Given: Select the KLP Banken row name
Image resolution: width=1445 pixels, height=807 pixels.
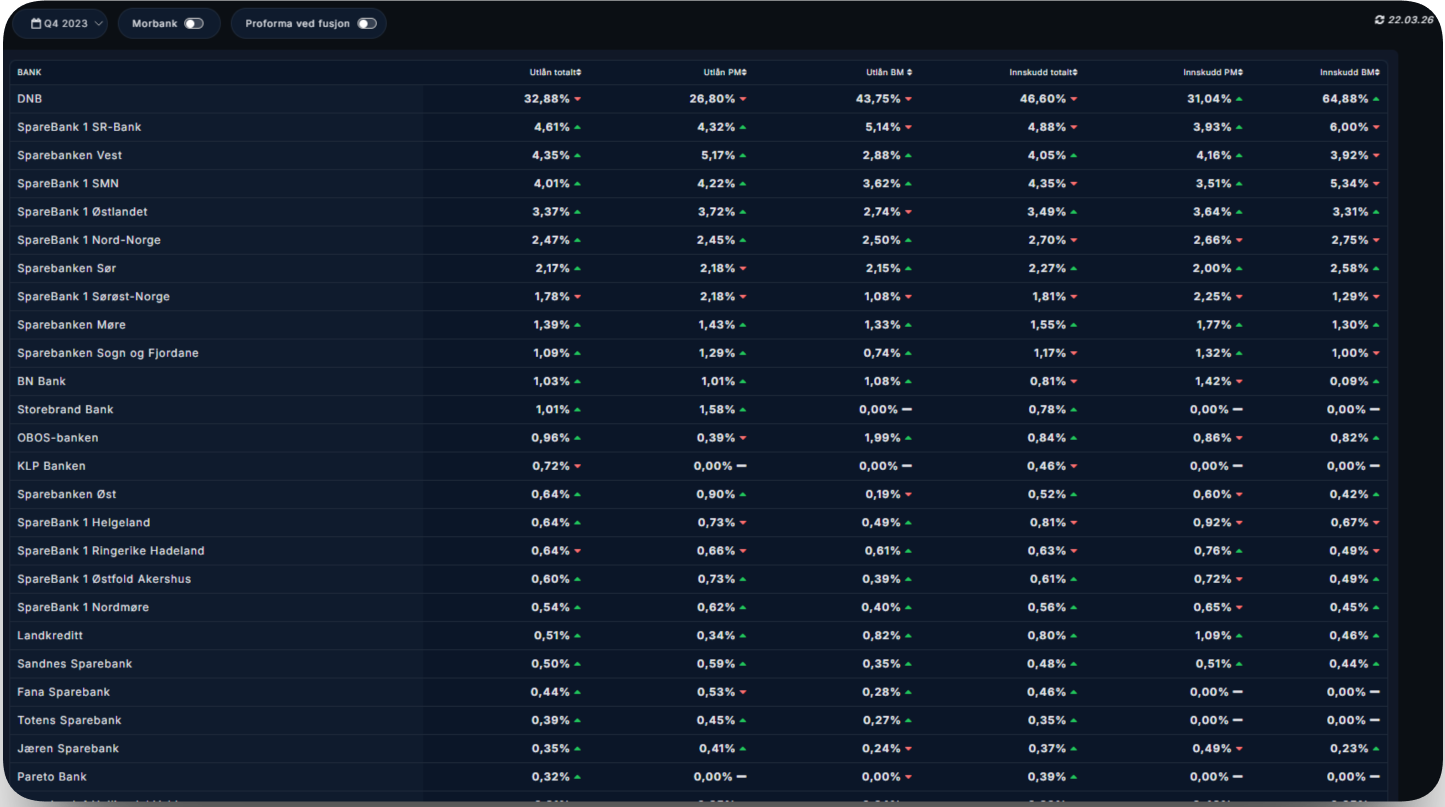Looking at the screenshot, I should (51, 466).
